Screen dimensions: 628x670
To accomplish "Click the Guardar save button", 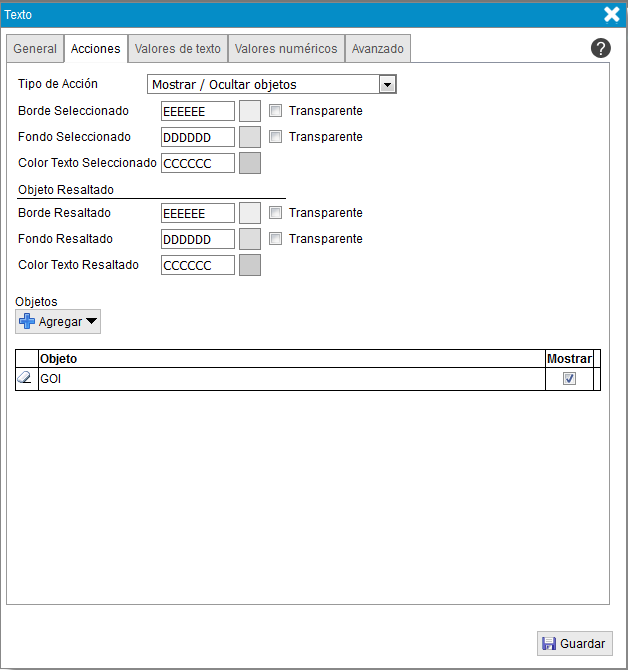I will [574, 644].
